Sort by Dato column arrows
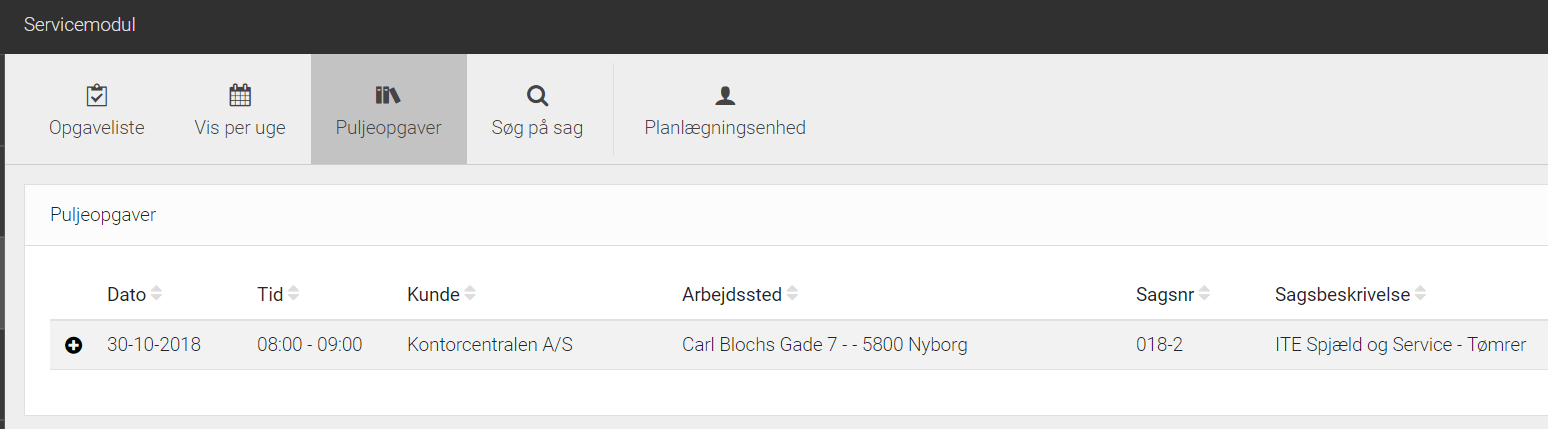1548x429 pixels. (x=156, y=294)
